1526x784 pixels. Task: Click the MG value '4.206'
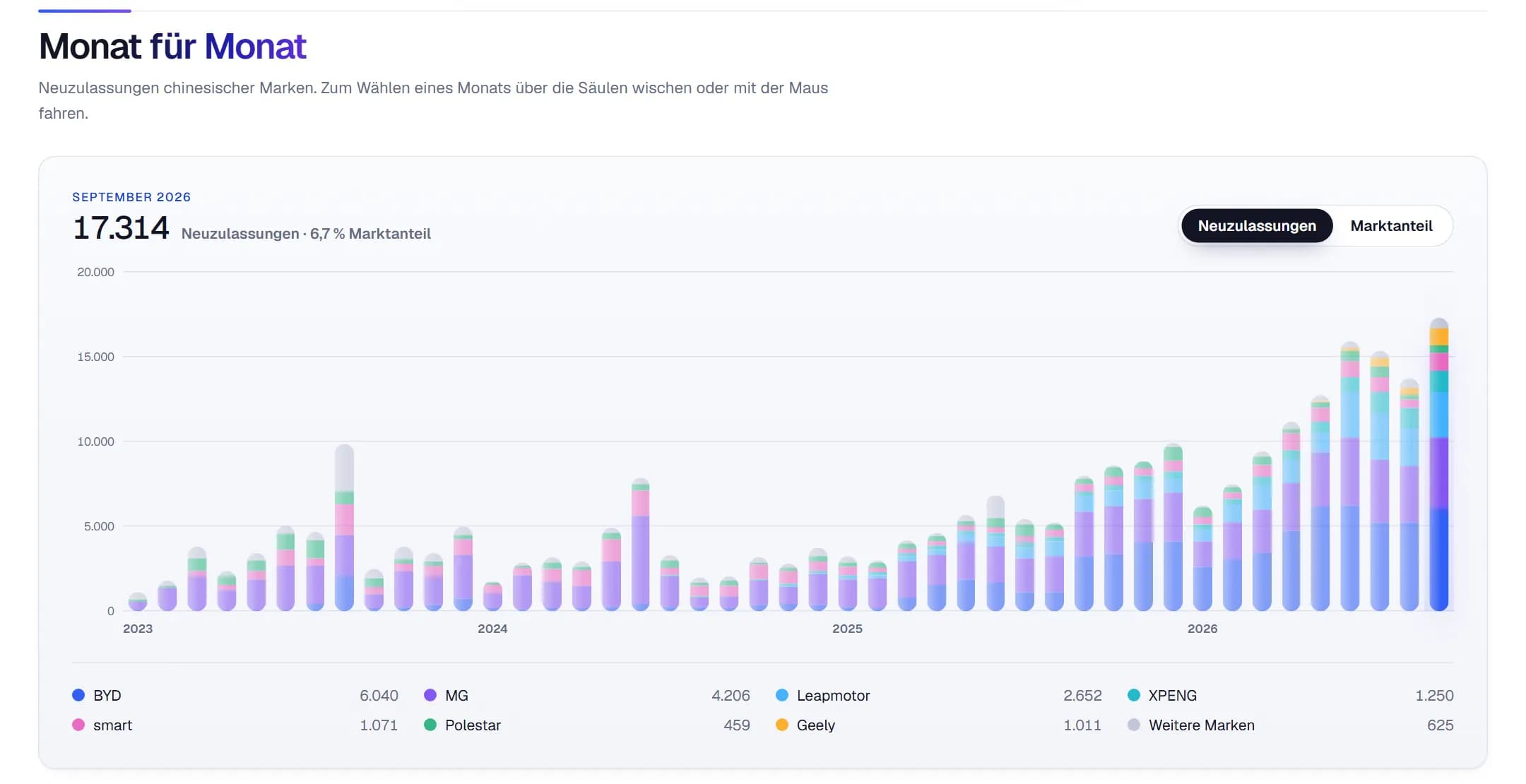(731, 695)
